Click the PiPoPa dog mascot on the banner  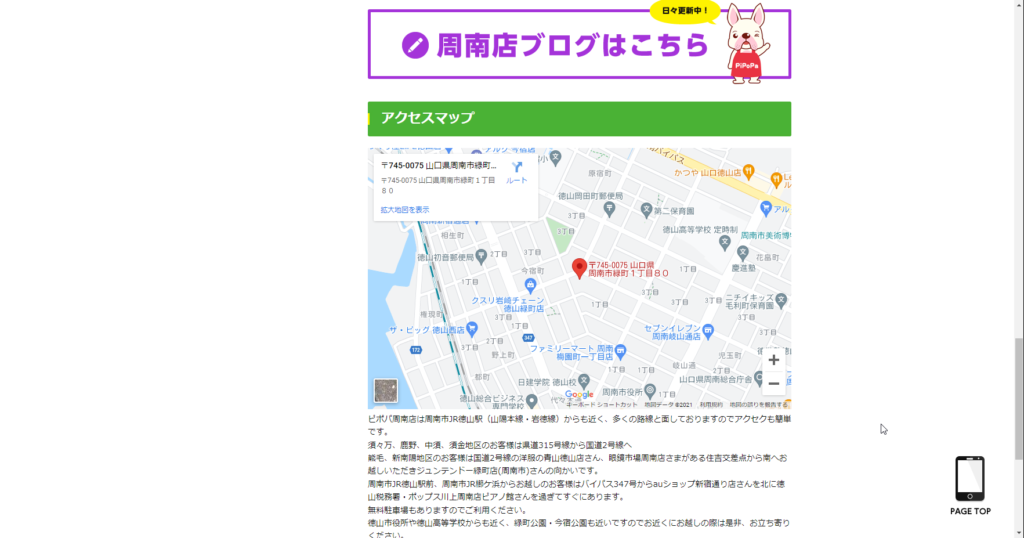[748, 44]
